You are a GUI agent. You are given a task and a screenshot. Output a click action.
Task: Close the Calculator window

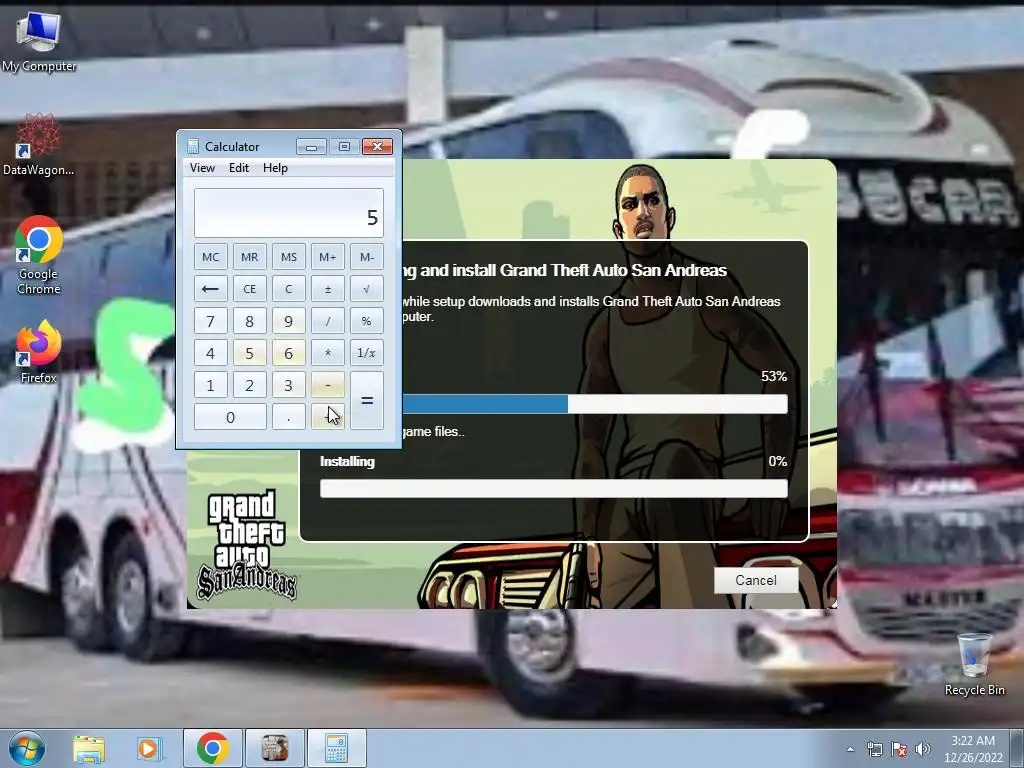pyautogui.click(x=377, y=146)
